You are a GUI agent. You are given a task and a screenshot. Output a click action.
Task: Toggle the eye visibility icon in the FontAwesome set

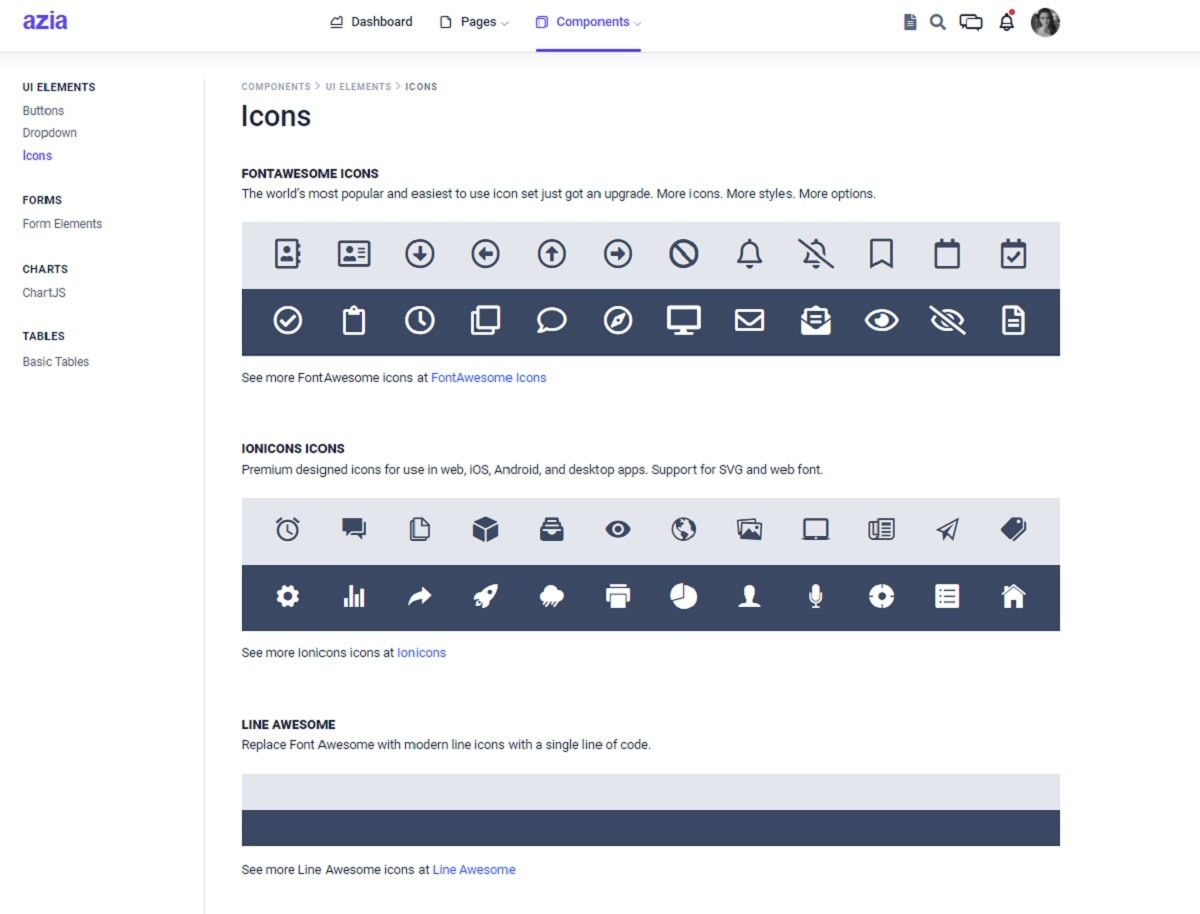point(881,320)
